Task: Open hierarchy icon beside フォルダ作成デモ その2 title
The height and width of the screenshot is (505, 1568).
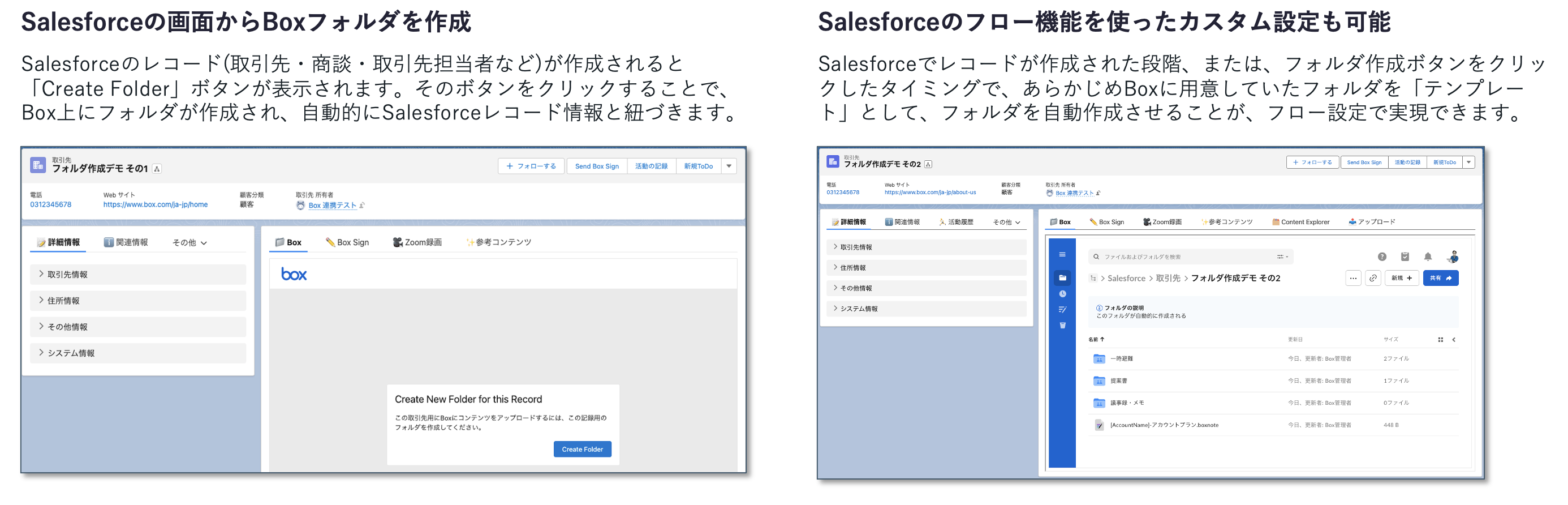Action: (928, 164)
